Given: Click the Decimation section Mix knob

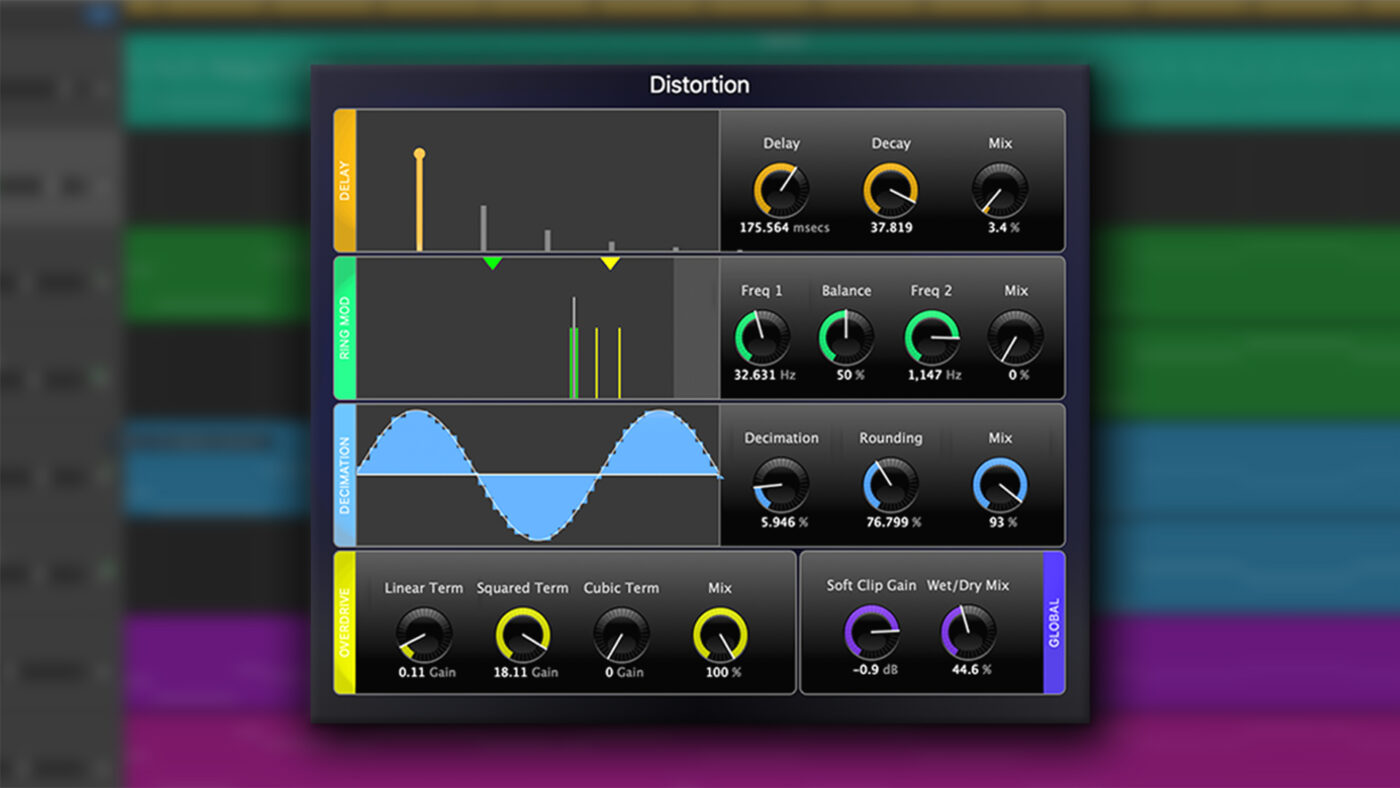Looking at the screenshot, I should click(x=1000, y=485).
